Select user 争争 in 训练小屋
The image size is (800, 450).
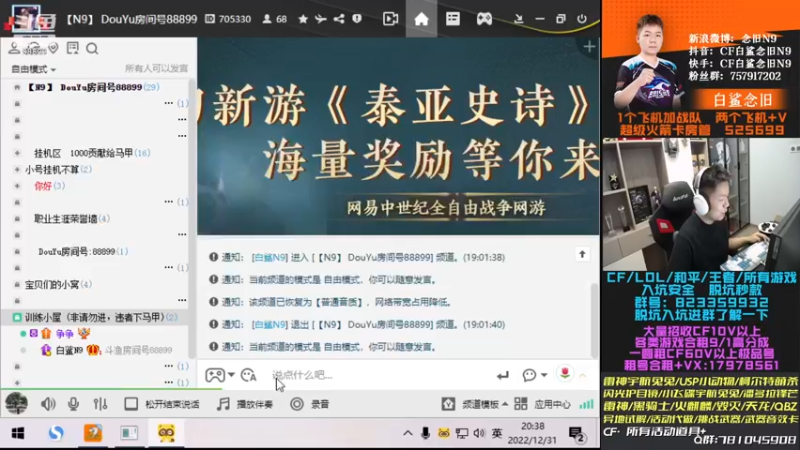click(x=64, y=334)
